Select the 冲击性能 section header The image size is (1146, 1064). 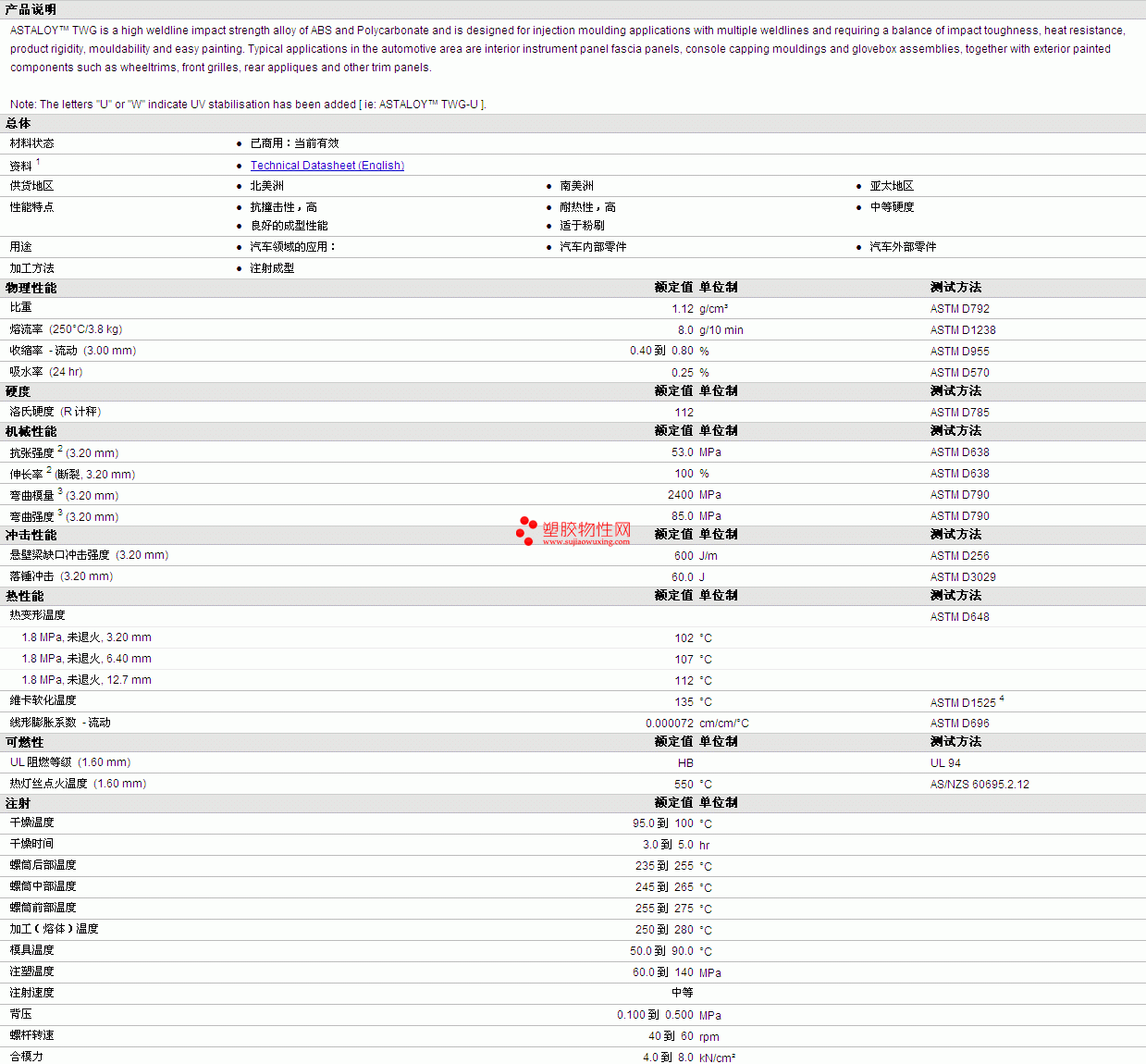(31, 535)
